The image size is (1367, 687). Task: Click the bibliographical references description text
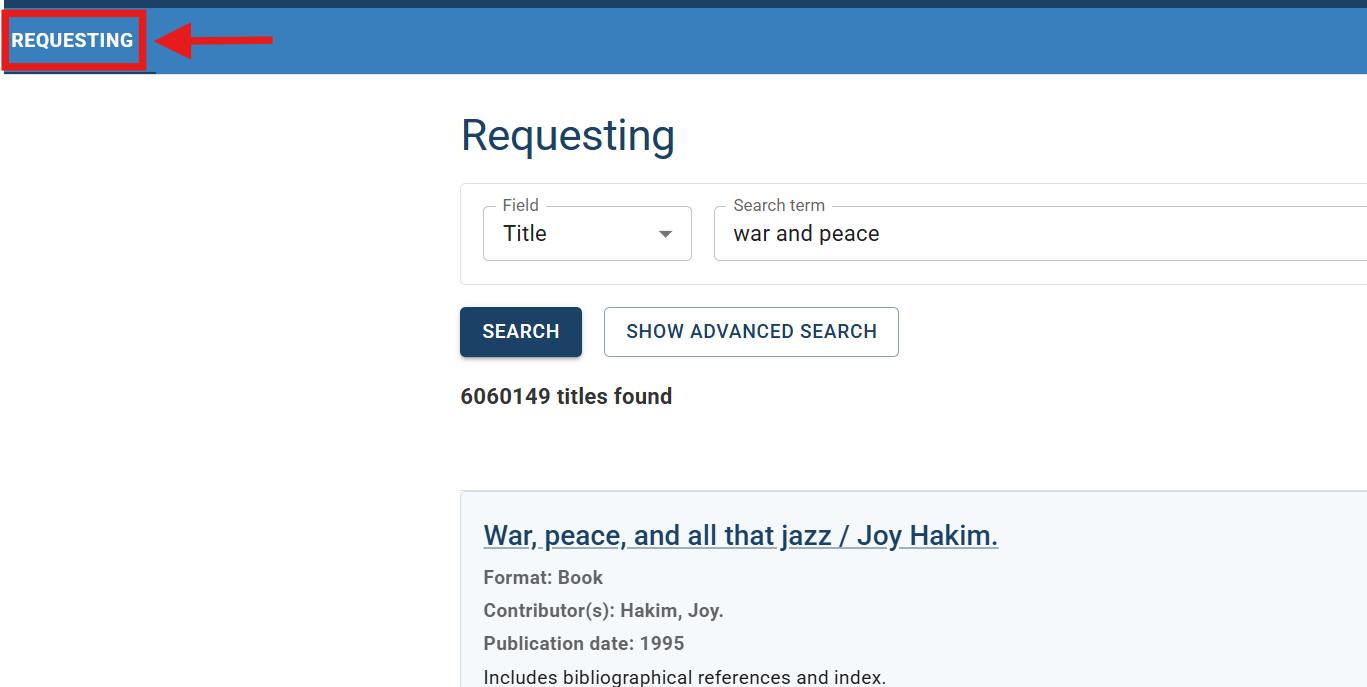[684, 677]
